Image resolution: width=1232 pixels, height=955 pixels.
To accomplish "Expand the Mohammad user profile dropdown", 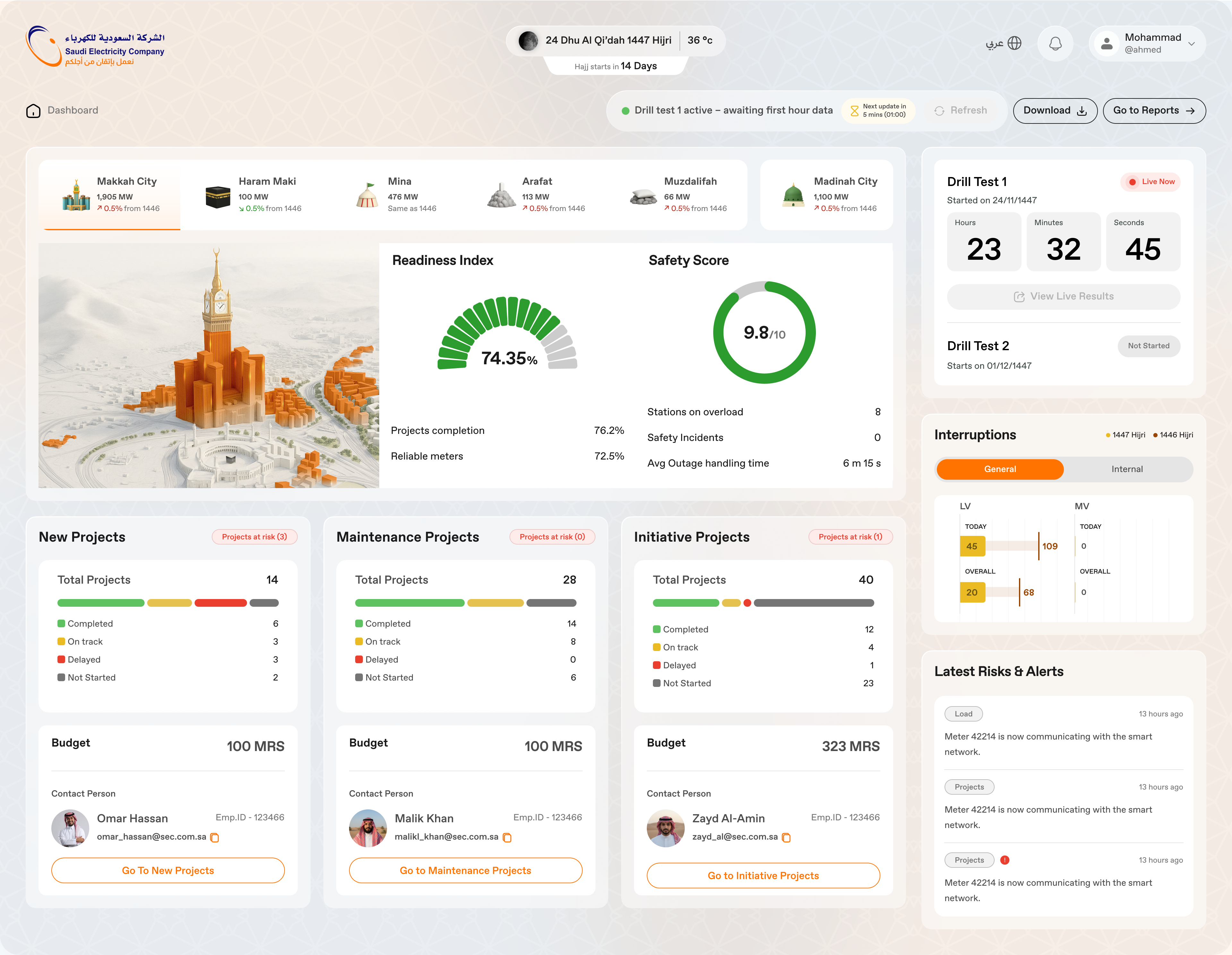I will point(1191,43).
